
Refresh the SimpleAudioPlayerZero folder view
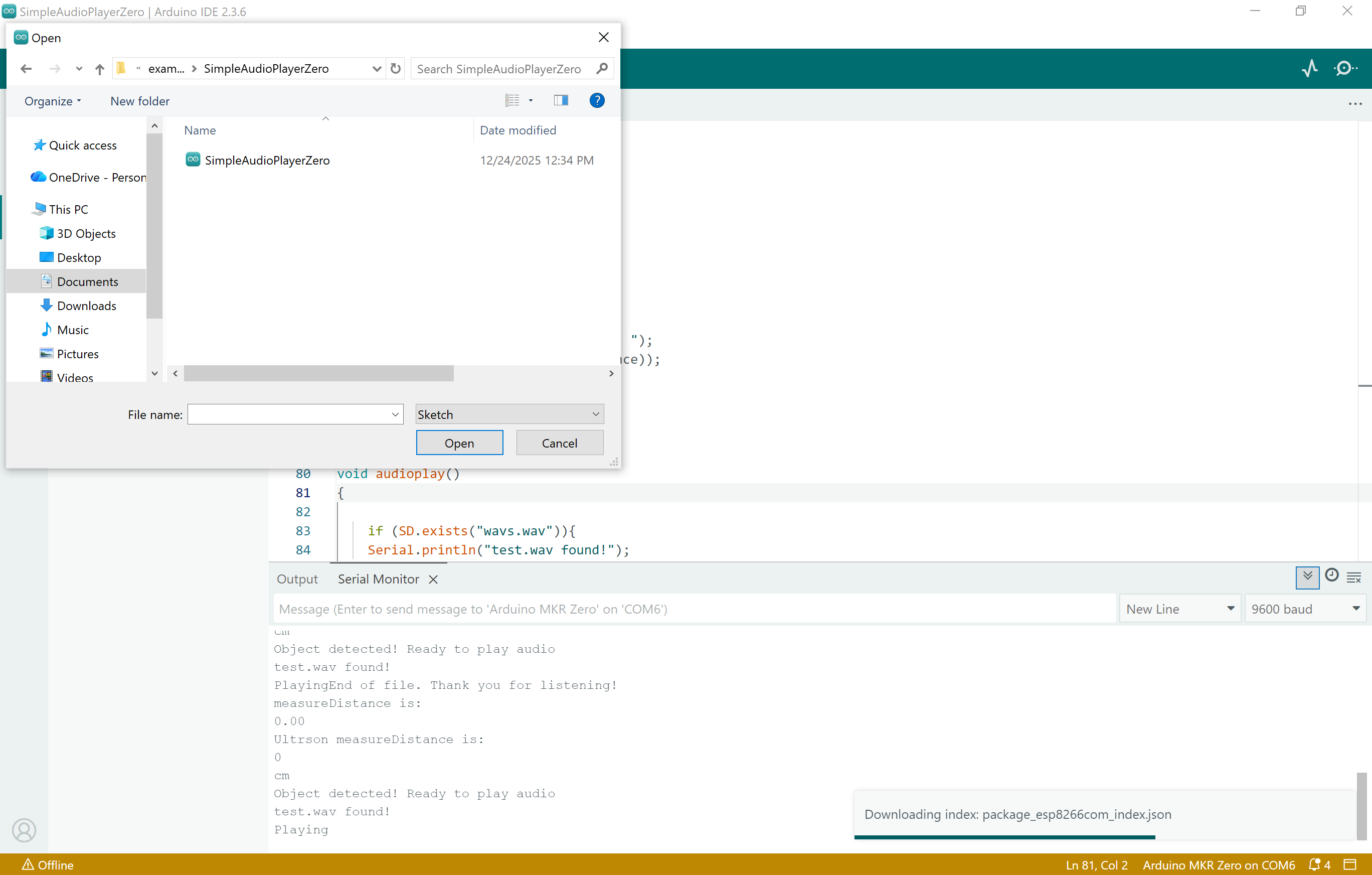point(396,68)
